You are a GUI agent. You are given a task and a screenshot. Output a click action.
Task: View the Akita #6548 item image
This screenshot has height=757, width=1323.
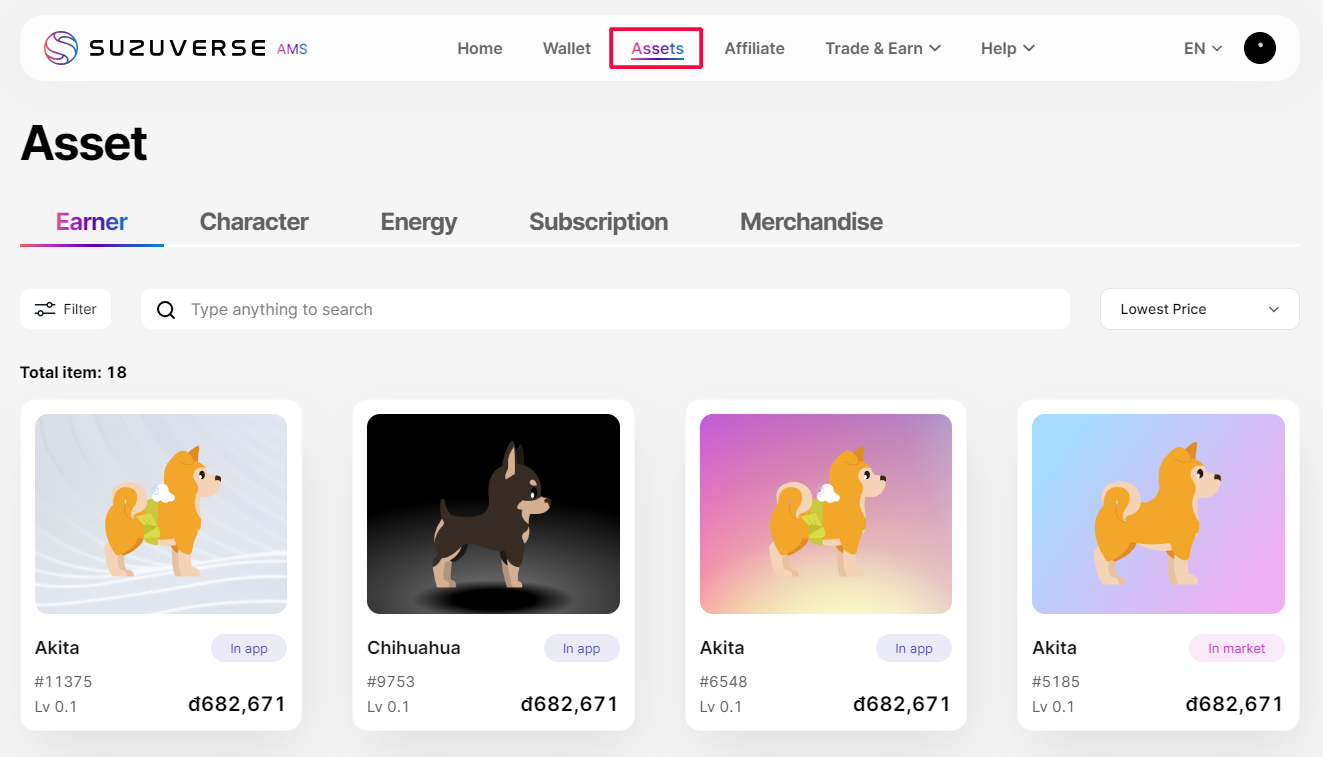coord(825,513)
